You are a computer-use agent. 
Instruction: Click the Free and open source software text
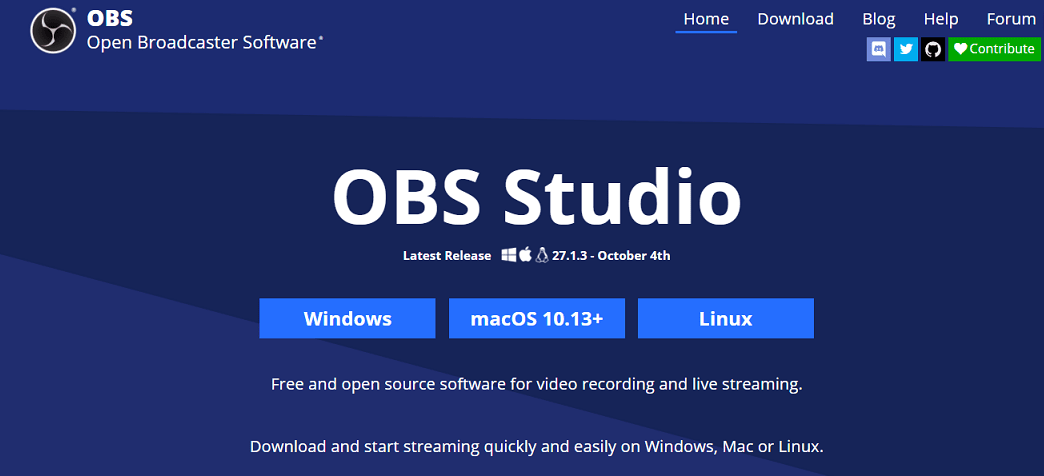click(x=537, y=384)
